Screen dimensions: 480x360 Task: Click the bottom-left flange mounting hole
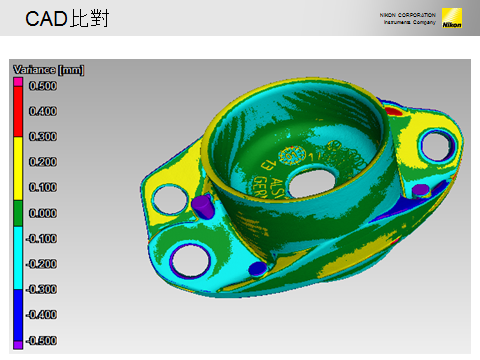pos(190,260)
